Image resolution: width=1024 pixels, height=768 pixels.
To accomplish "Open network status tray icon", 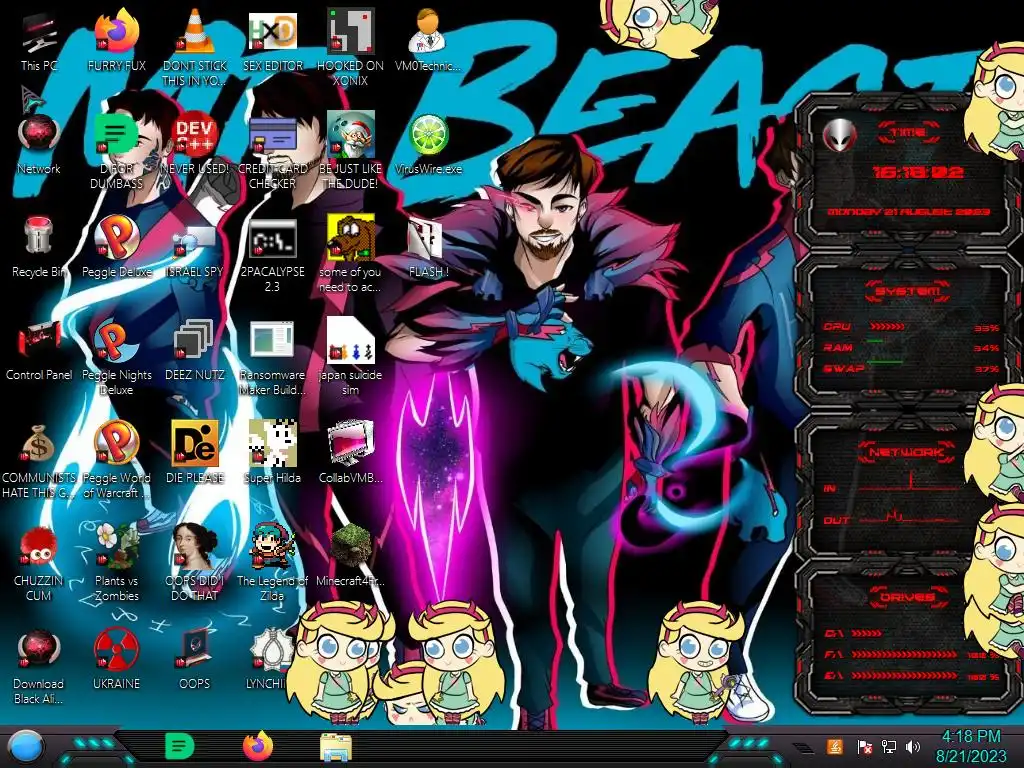I will pos(889,747).
